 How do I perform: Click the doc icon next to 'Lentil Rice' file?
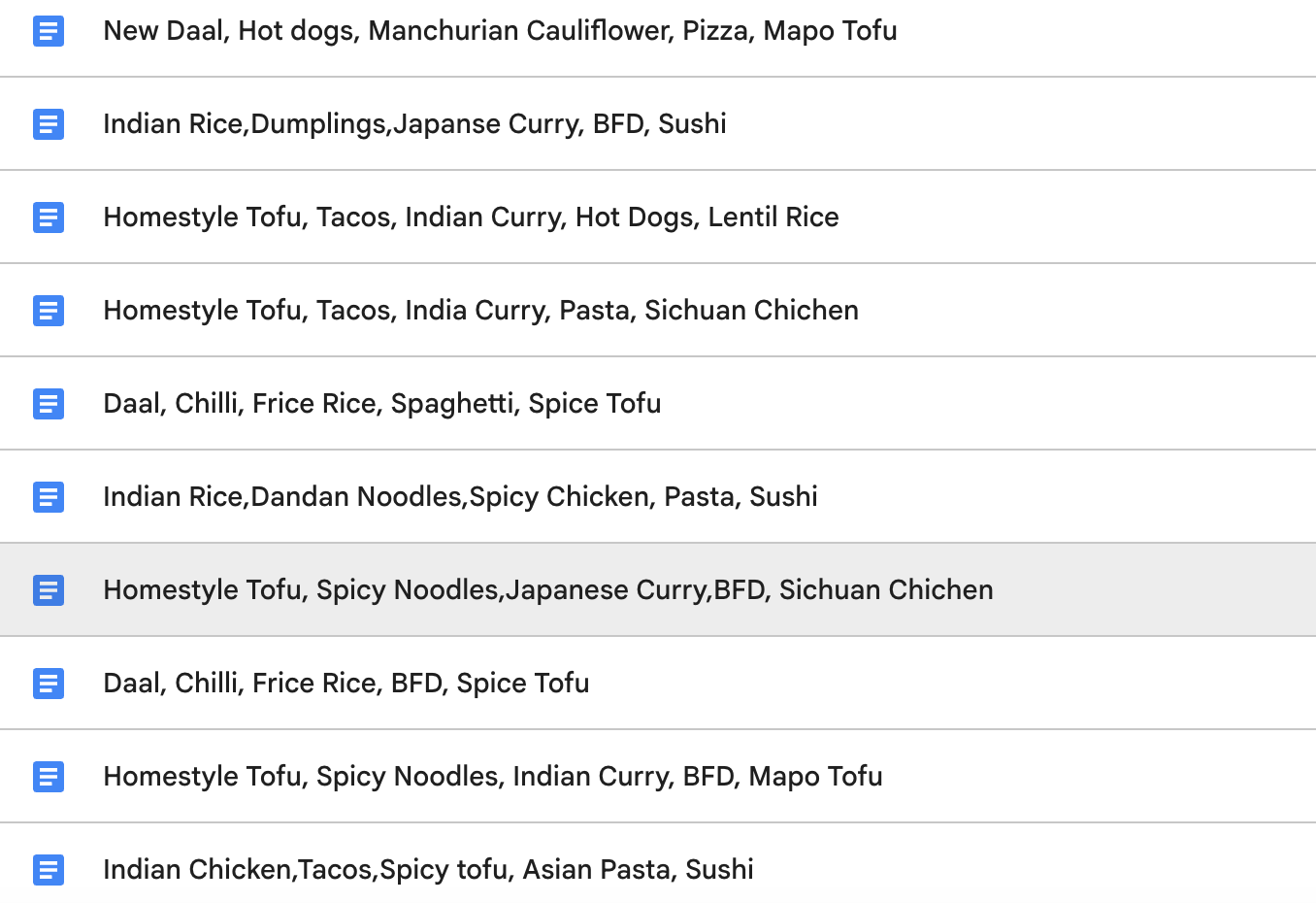pos(49,217)
